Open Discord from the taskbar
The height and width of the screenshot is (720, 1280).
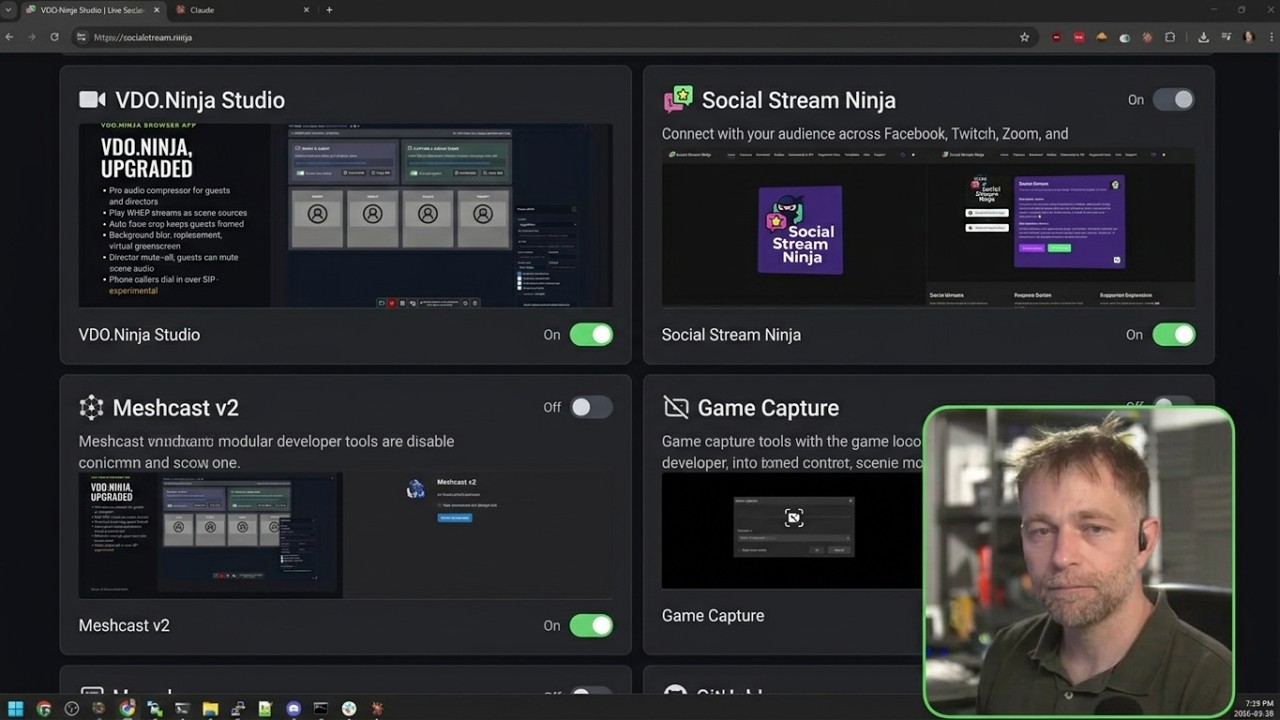click(293, 709)
